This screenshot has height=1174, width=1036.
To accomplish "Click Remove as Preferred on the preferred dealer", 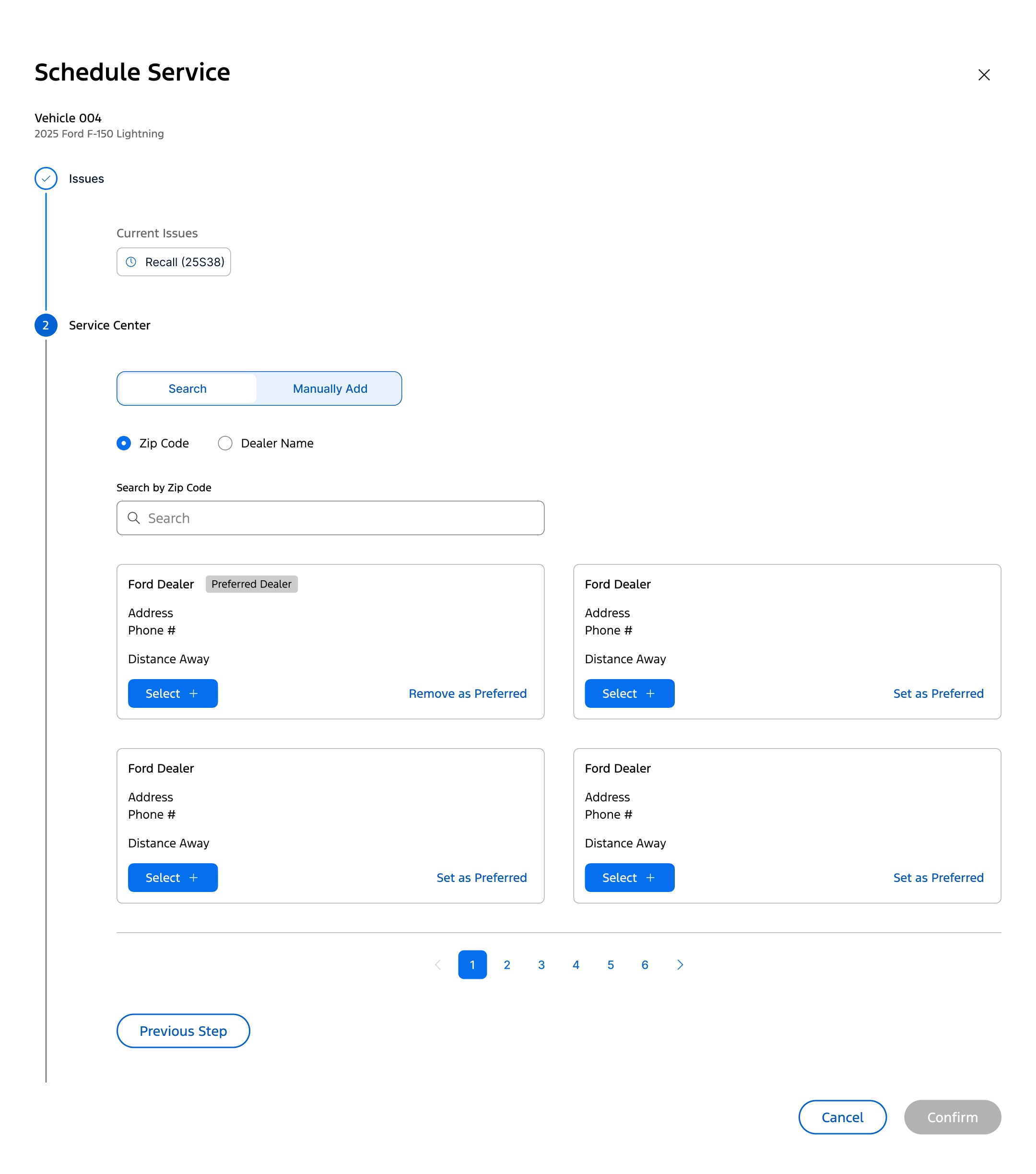I will [x=468, y=693].
